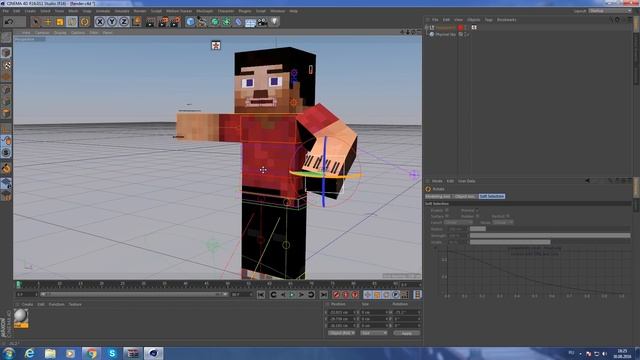Open the File menu in menu bar
This screenshot has height=360, width=640.
point(6,11)
